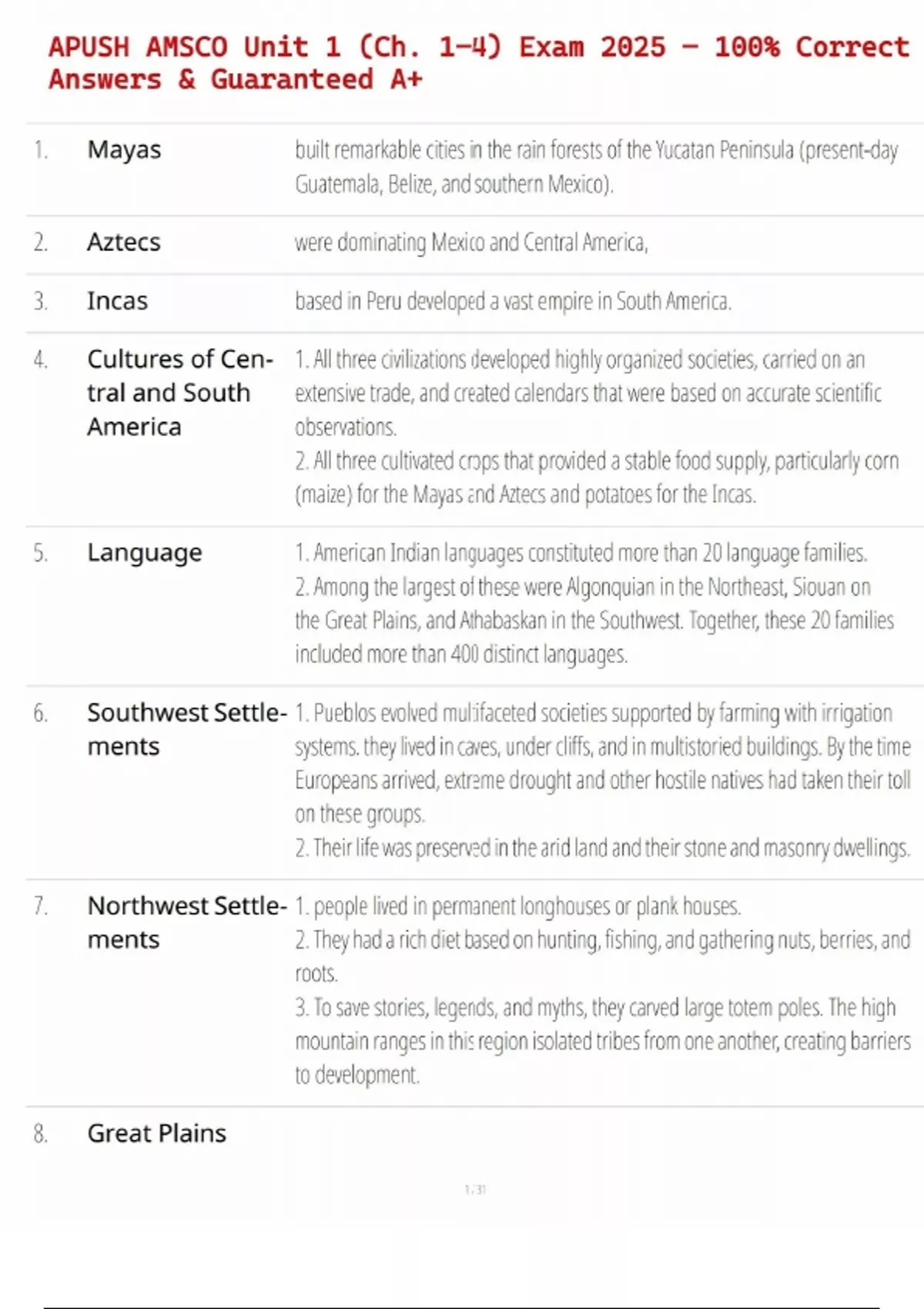Click "Cultures of Central and South America" term
Image resolution: width=924 pixels, height=1309 pixels.
click(179, 393)
